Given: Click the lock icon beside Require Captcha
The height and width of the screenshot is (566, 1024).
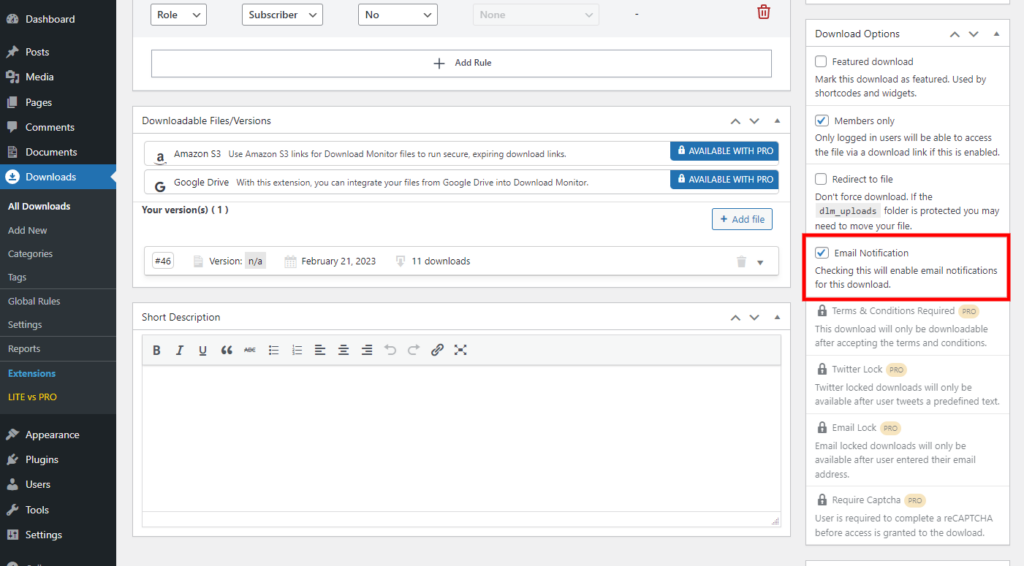Looking at the screenshot, I should click(x=822, y=500).
